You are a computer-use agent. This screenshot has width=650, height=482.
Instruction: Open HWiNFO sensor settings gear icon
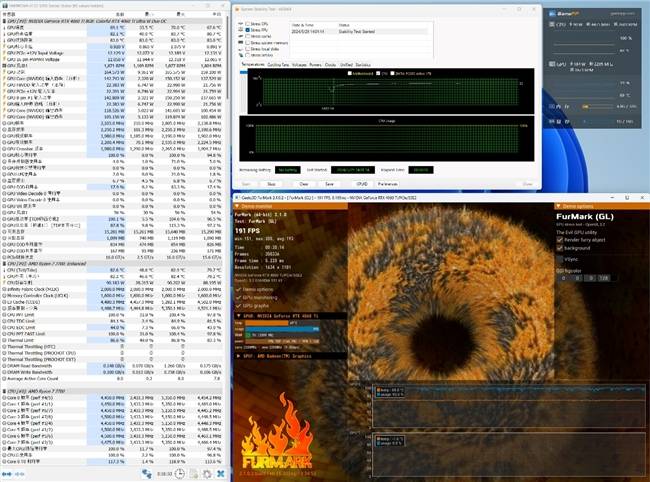[207, 473]
